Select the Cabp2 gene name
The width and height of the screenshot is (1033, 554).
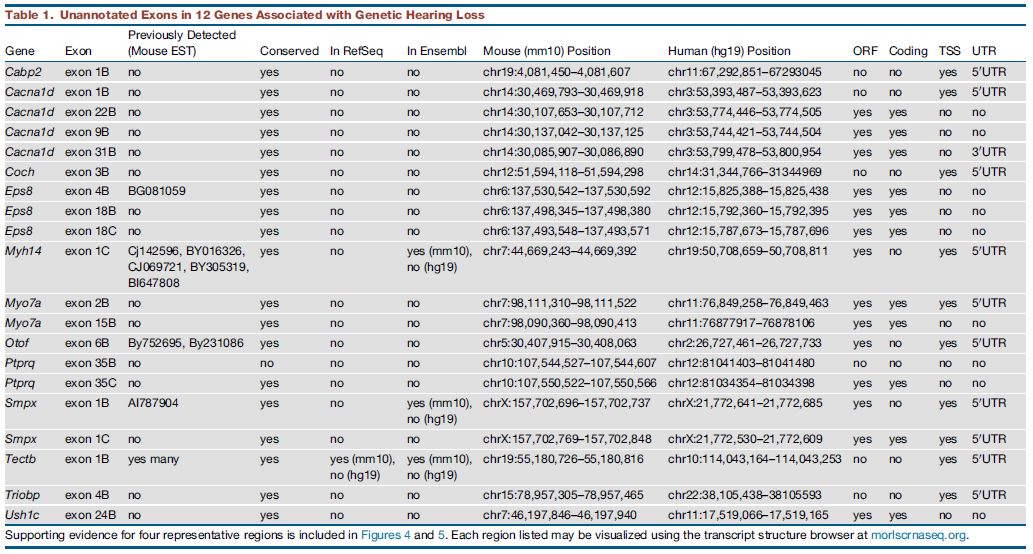[x=23, y=73]
